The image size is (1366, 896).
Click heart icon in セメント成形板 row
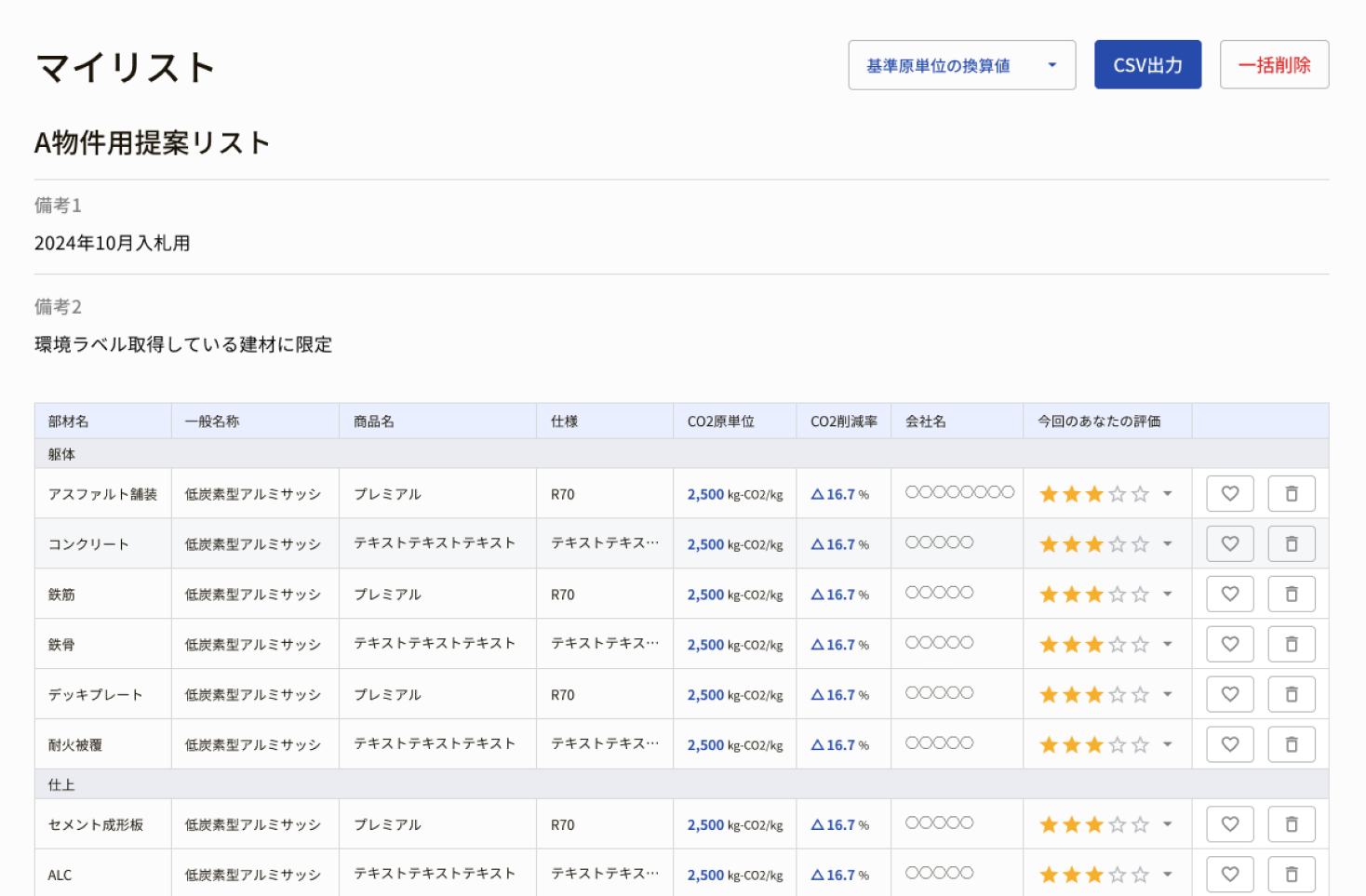pos(1230,824)
